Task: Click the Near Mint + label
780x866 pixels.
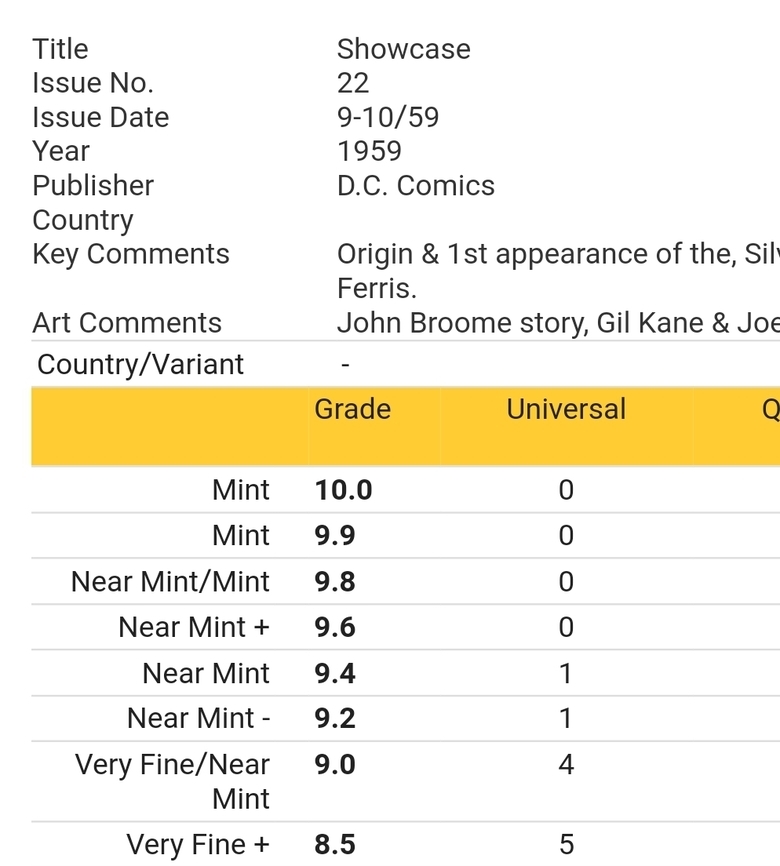Action: [x=194, y=627]
